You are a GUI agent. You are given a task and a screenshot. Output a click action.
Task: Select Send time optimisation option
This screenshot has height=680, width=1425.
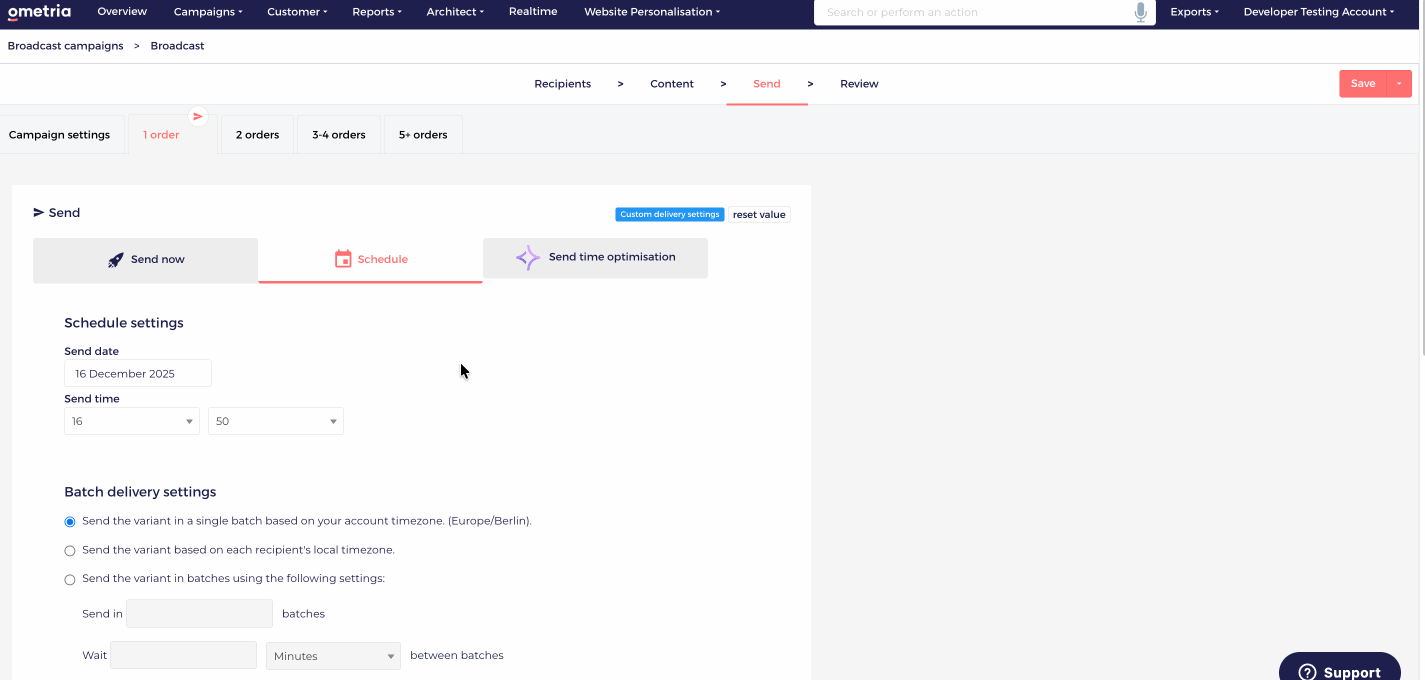click(x=595, y=258)
